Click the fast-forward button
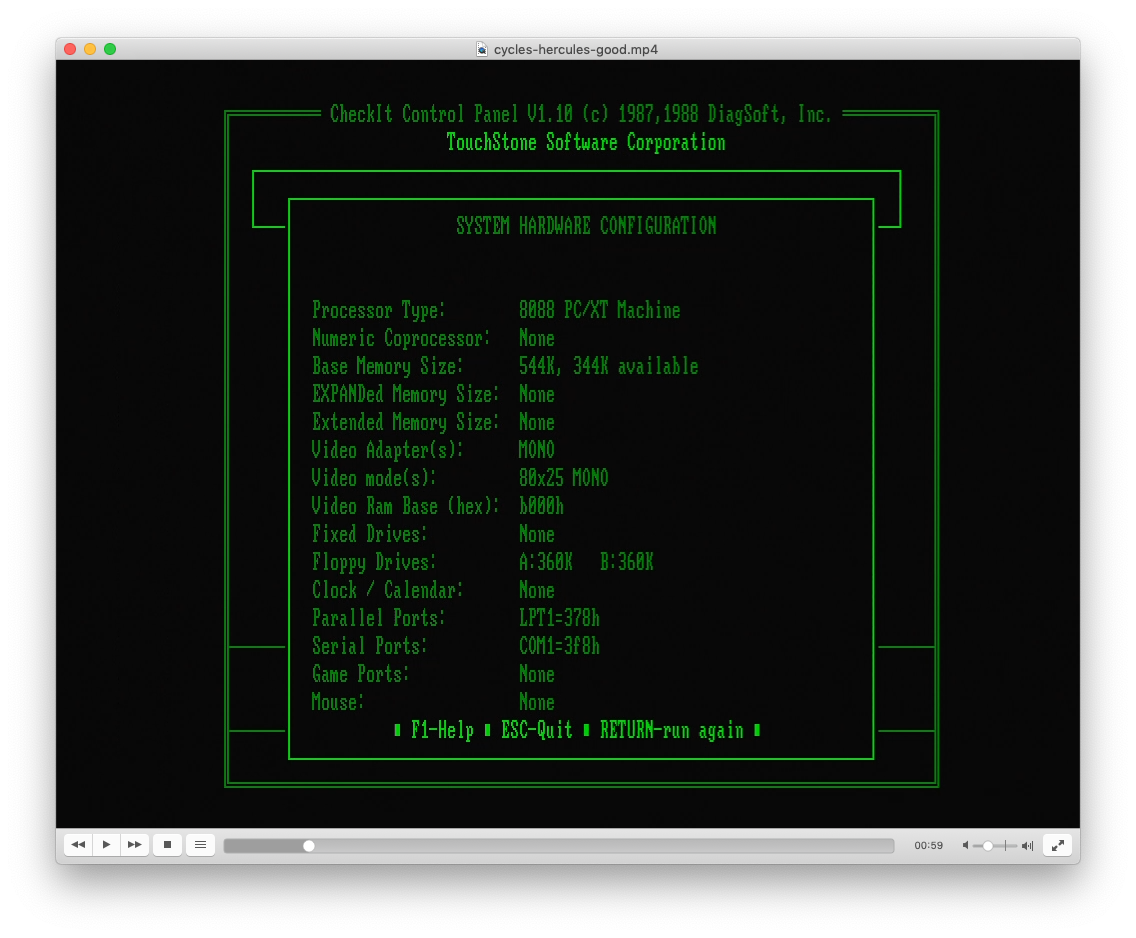 click(135, 845)
